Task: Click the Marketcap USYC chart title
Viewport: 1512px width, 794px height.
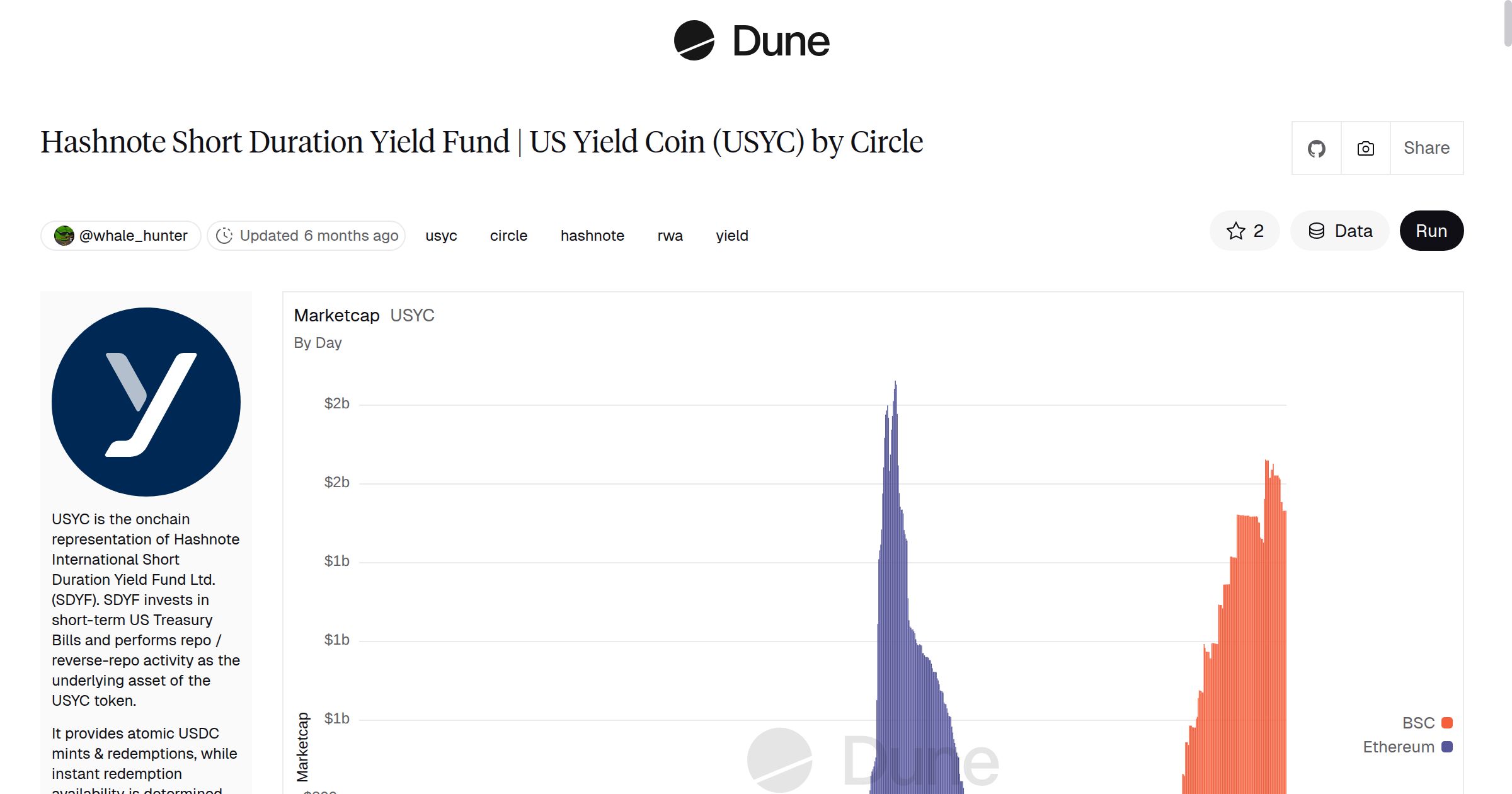Action: pyautogui.click(x=364, y=315)
